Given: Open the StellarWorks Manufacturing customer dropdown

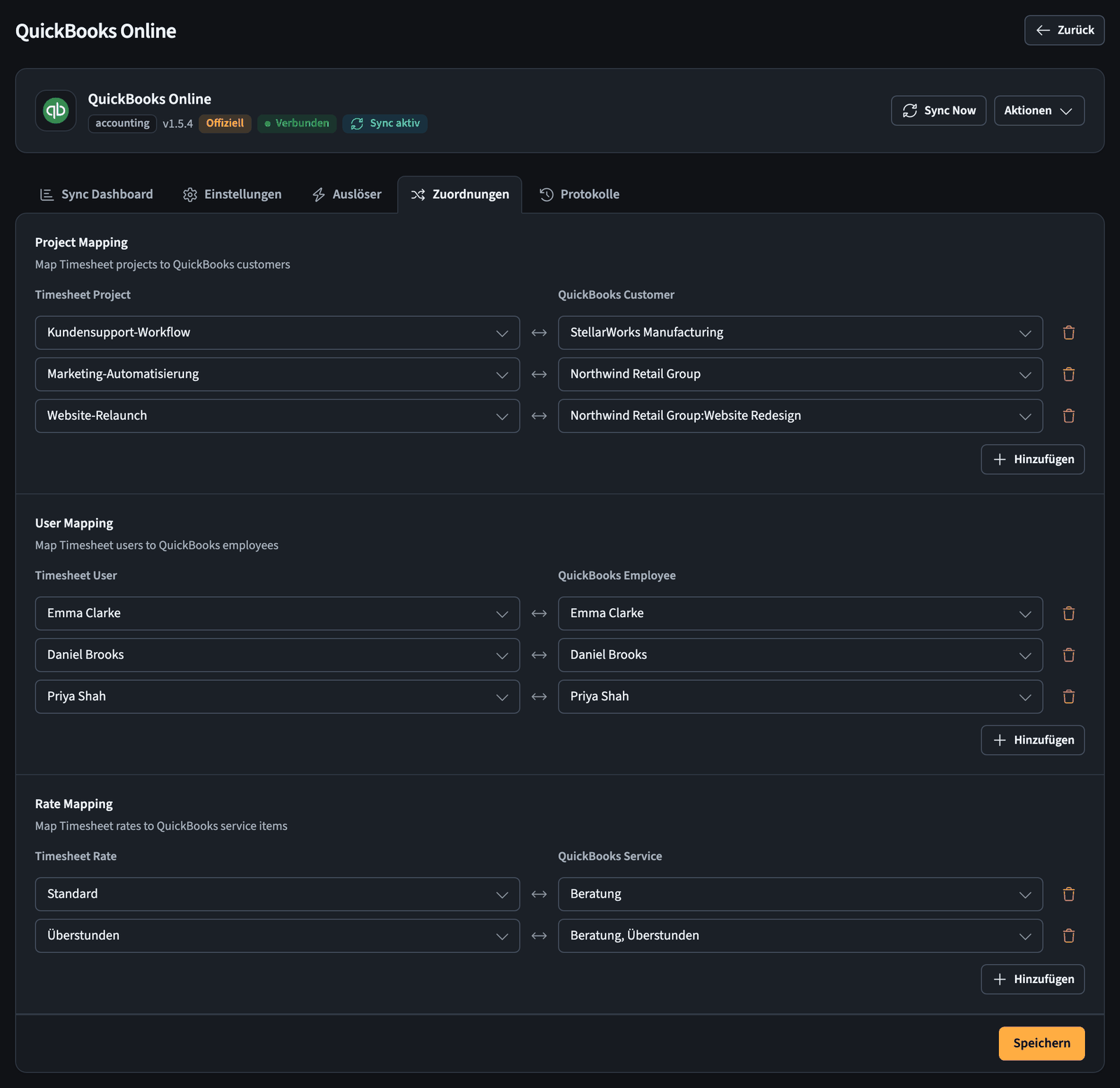Looking at the screenshot, I should pos(800,333).
